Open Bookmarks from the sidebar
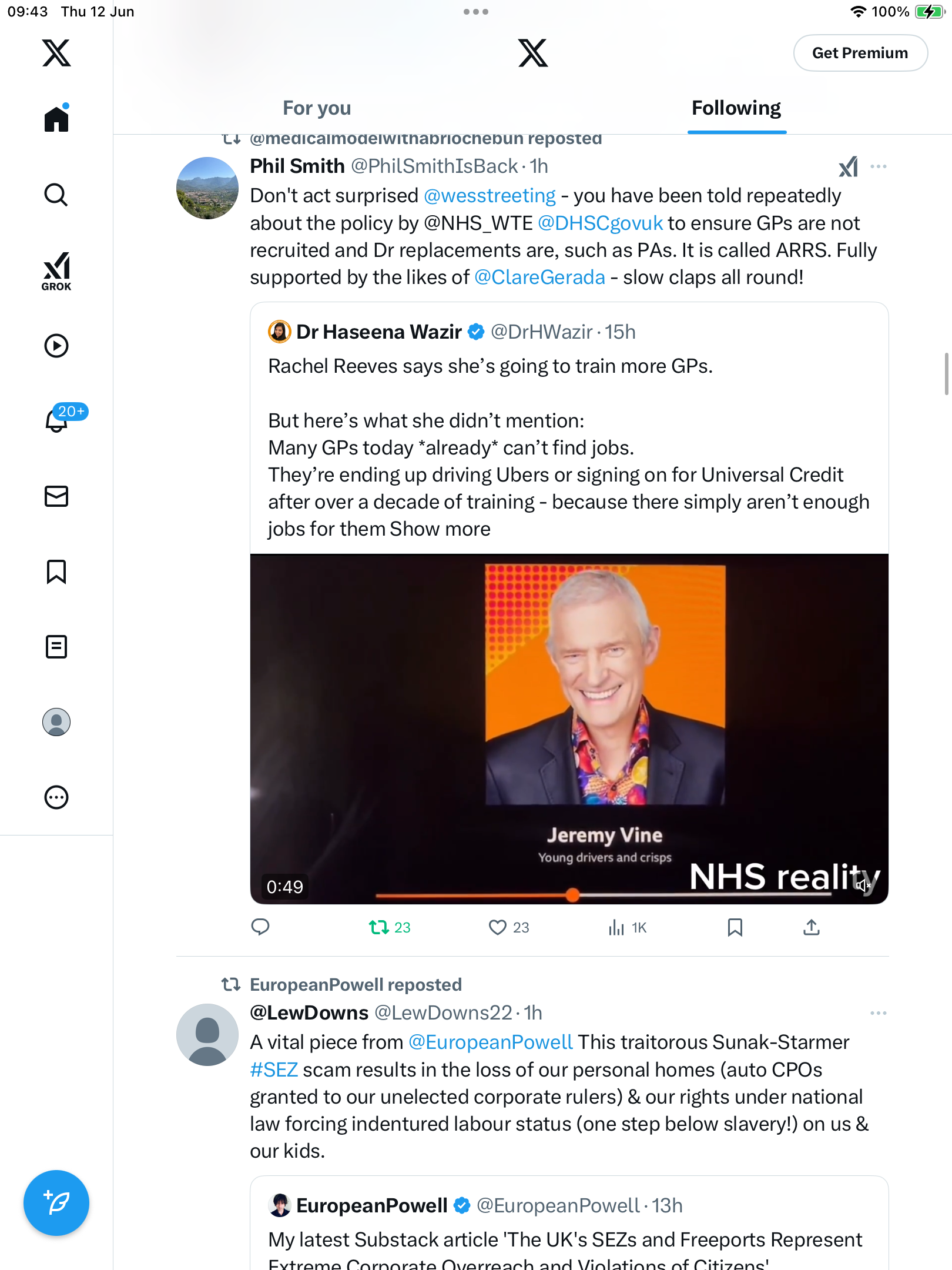The width and height of the screenshot is (952, 1270). click(x=56, y=571)
